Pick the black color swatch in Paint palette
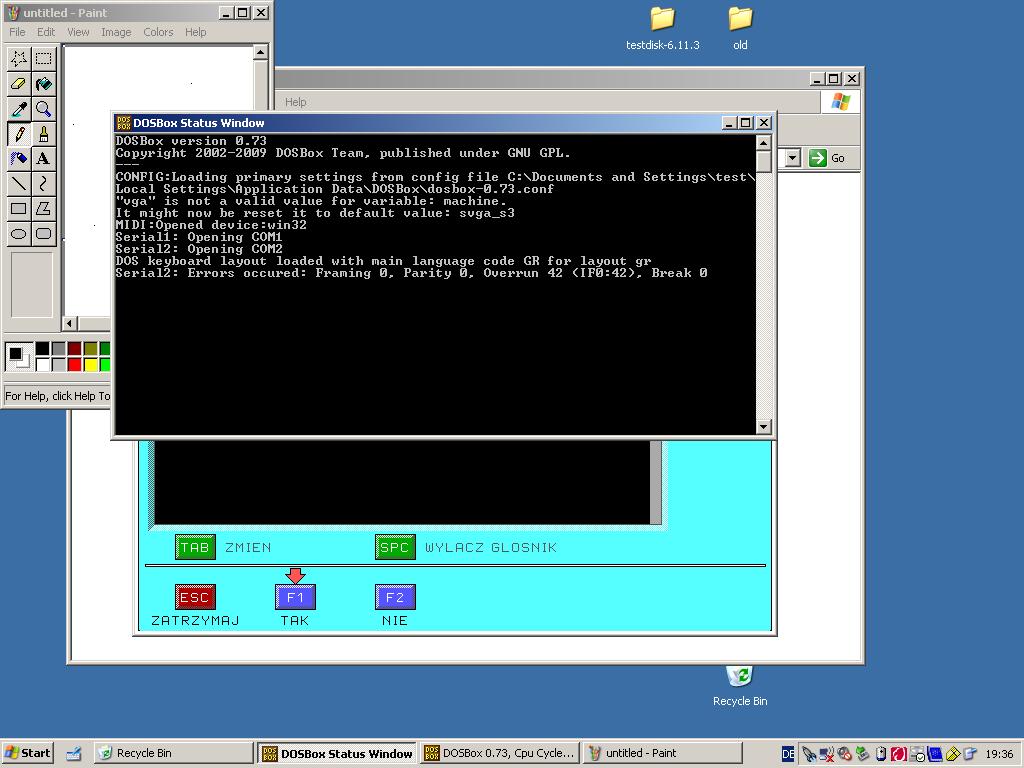Image resolution: width=1024 pixels, height=768 pixels. coord(42,349)
